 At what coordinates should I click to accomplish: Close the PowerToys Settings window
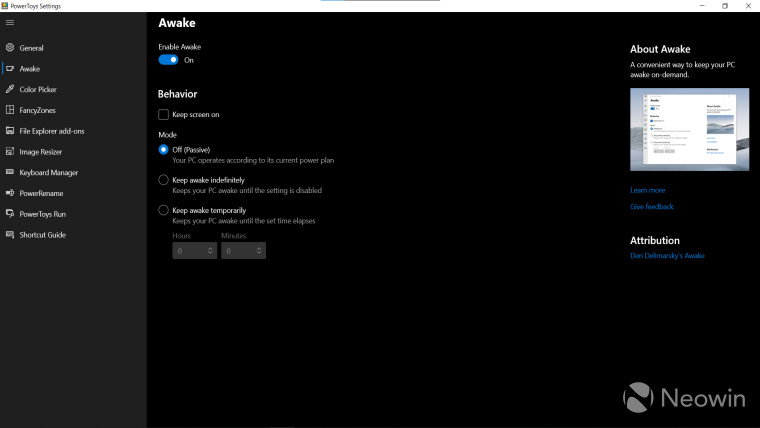[x=748, y=6]
